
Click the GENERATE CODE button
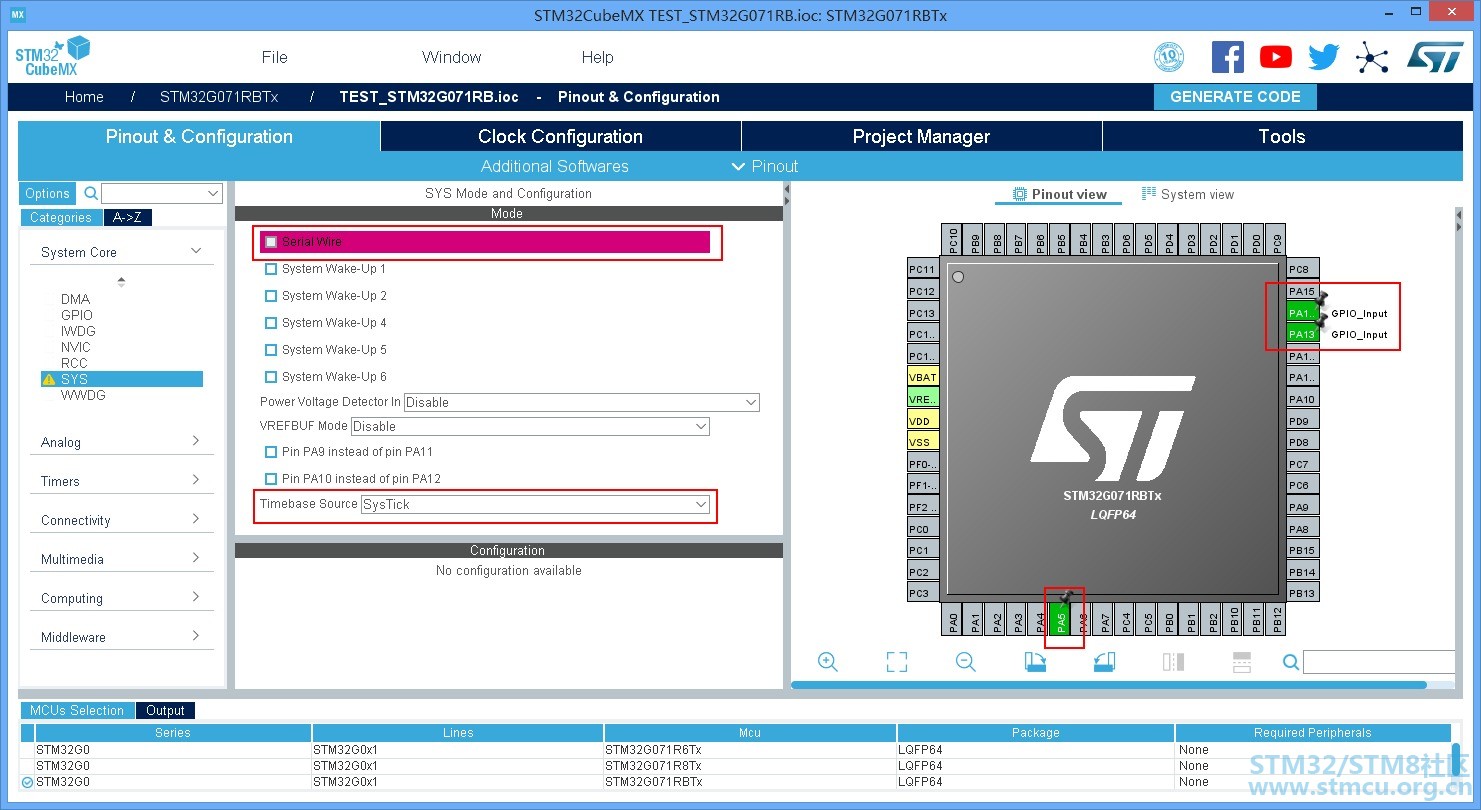tap(1235, 97)
